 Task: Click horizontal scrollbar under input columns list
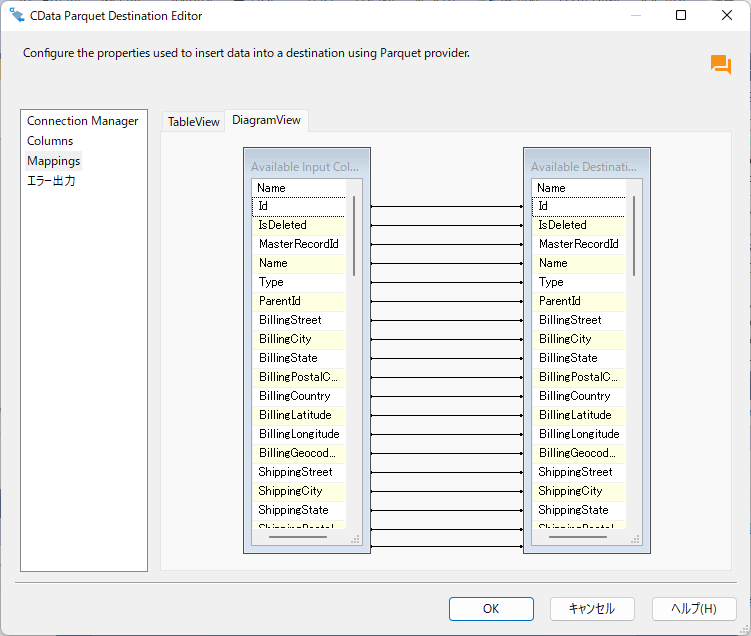click(x=298, y=537)
